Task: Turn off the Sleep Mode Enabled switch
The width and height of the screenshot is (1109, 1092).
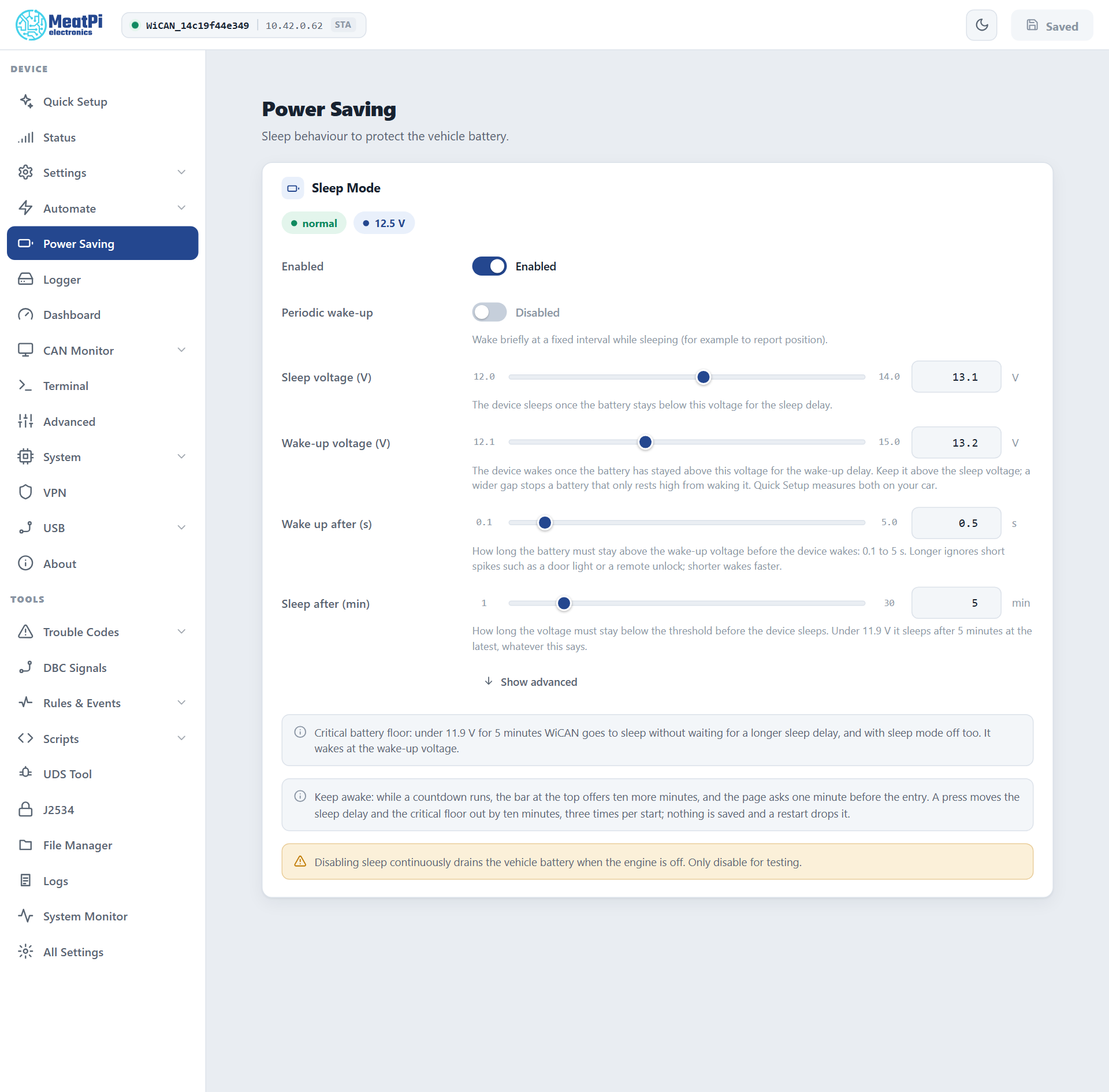Action: 489,266
